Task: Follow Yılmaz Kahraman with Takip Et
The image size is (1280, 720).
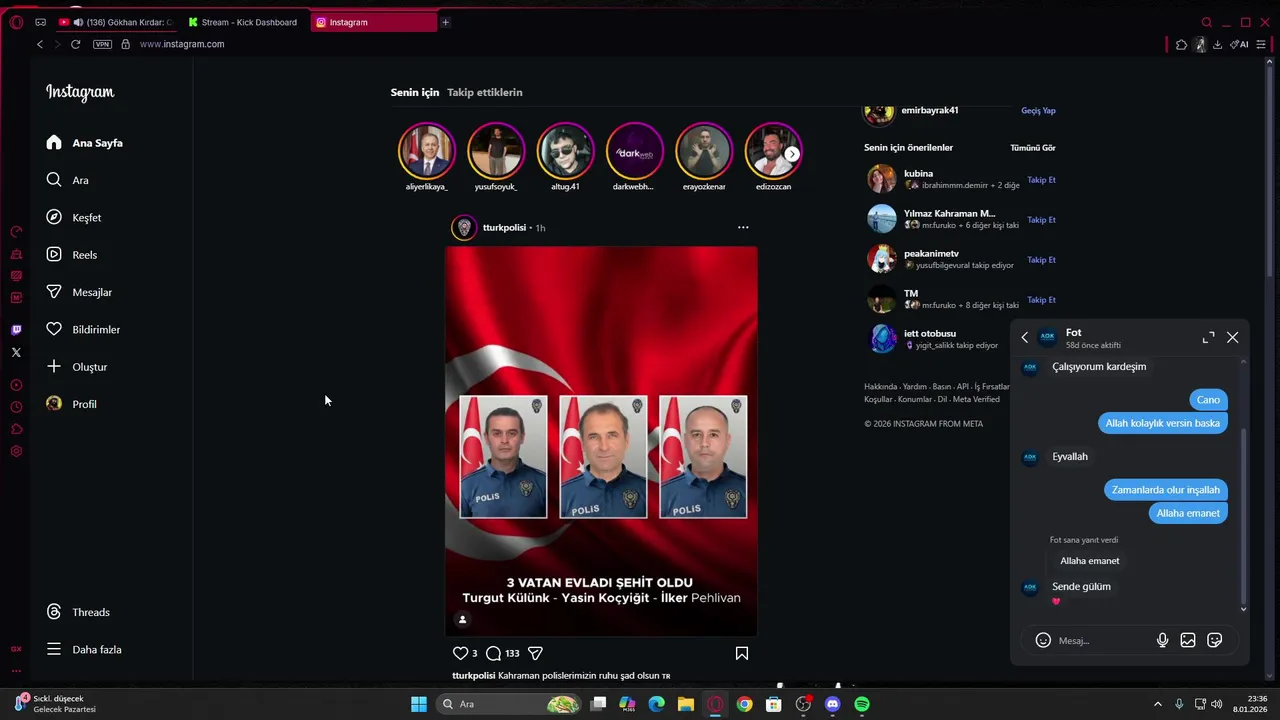Action: [1041, 220]
